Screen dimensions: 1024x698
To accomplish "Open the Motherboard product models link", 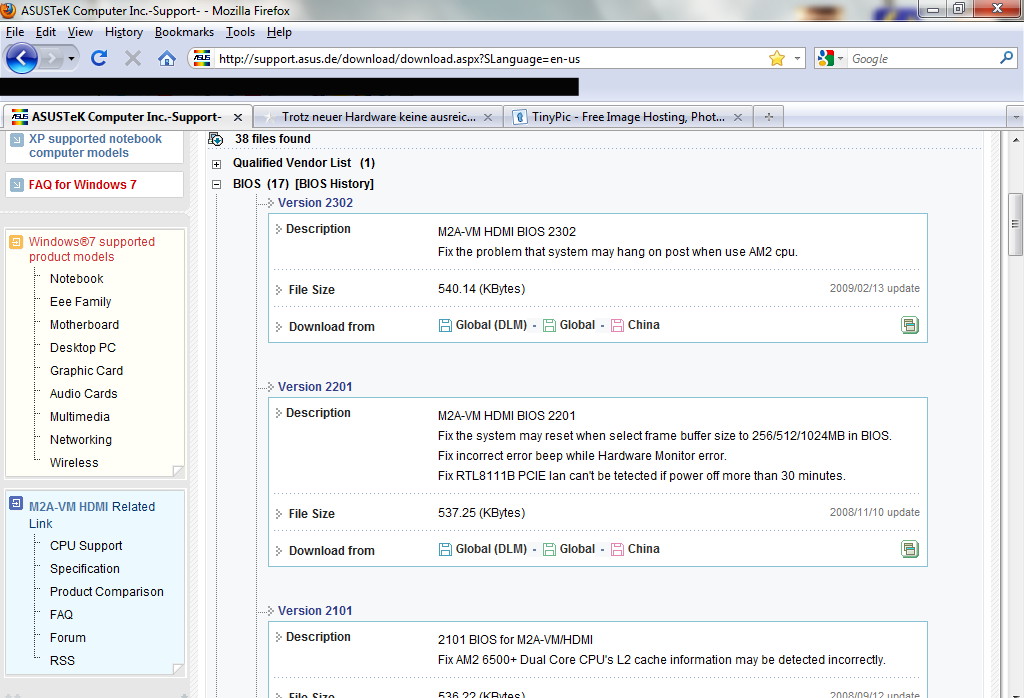I will 84,325.
